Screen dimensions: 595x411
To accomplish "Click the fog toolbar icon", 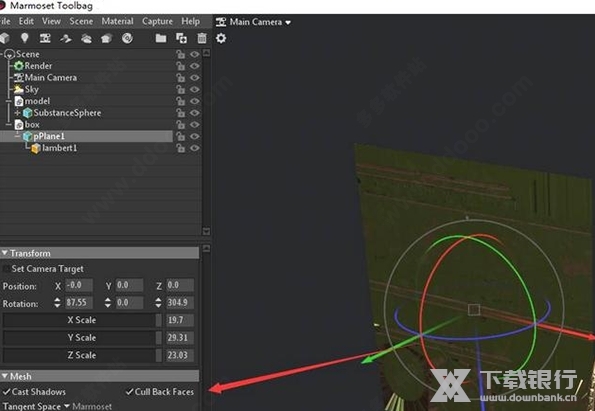I will tap(87, 38).
